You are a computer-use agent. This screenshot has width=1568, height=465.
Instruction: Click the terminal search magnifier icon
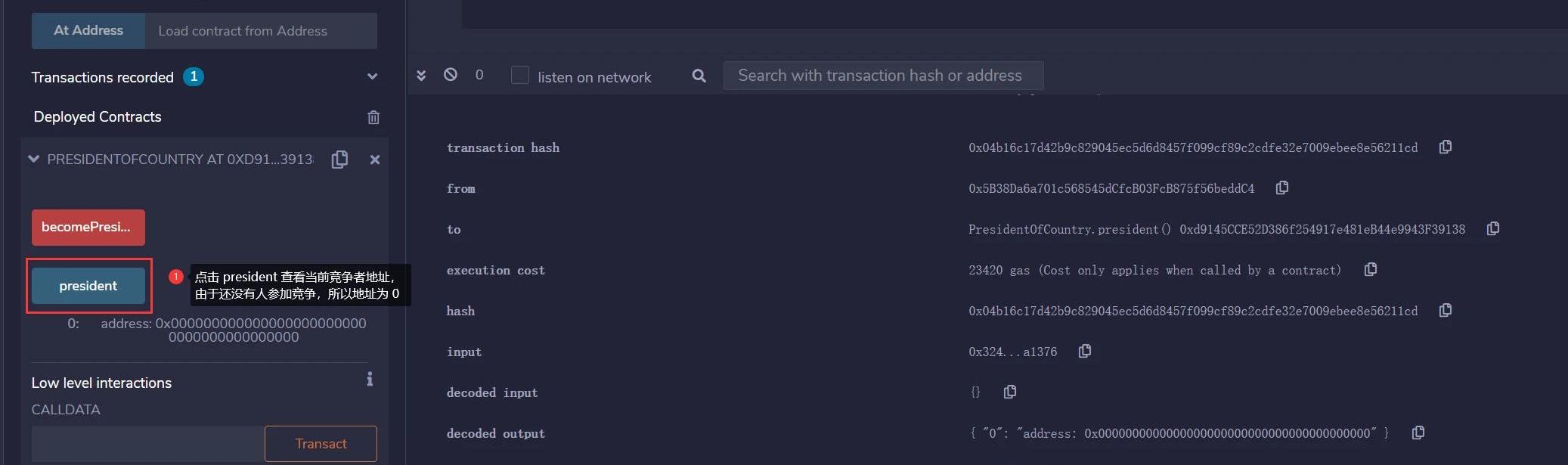699,76
